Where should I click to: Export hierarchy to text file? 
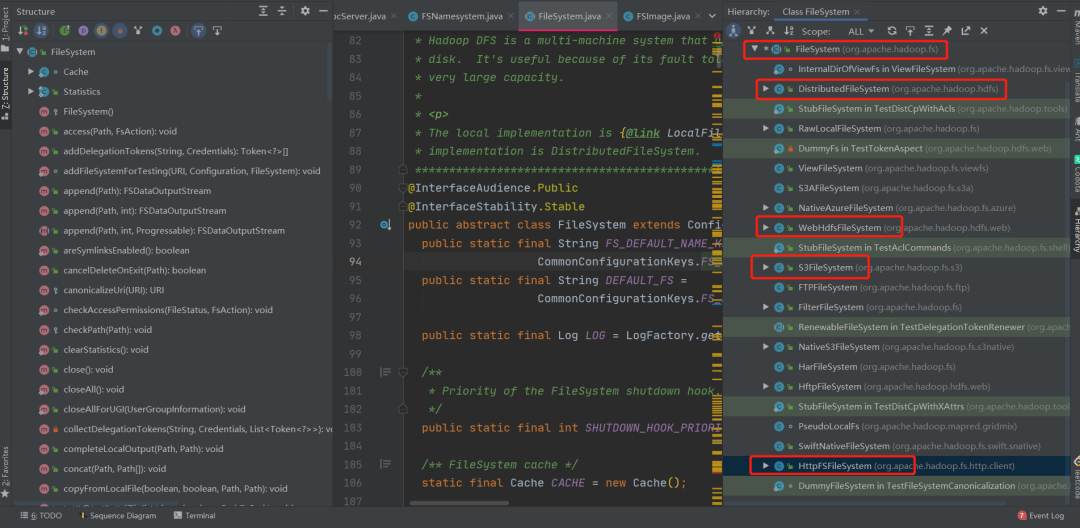tap(966, 31)
